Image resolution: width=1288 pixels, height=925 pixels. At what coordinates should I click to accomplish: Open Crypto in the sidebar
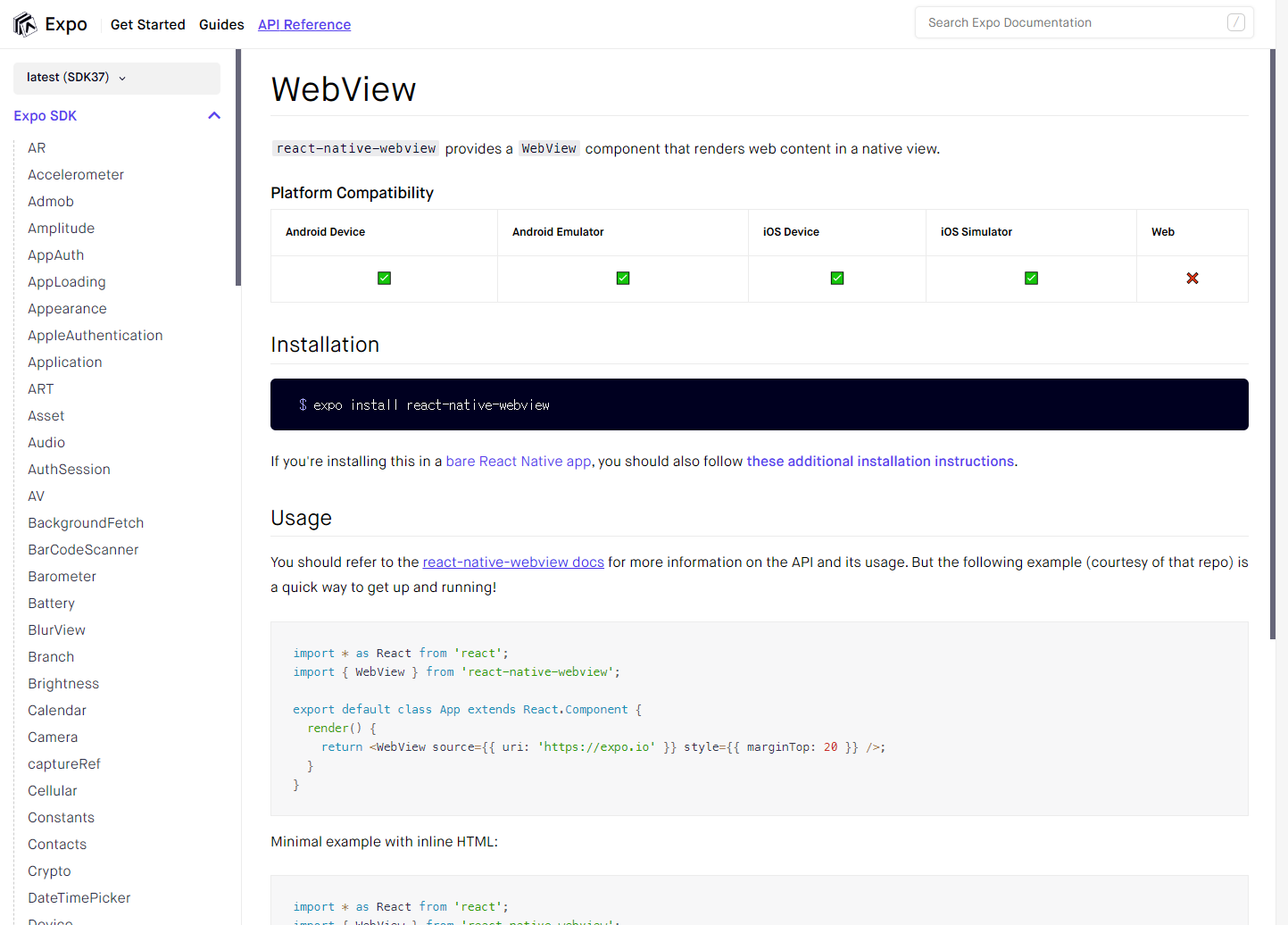[49, 871]
